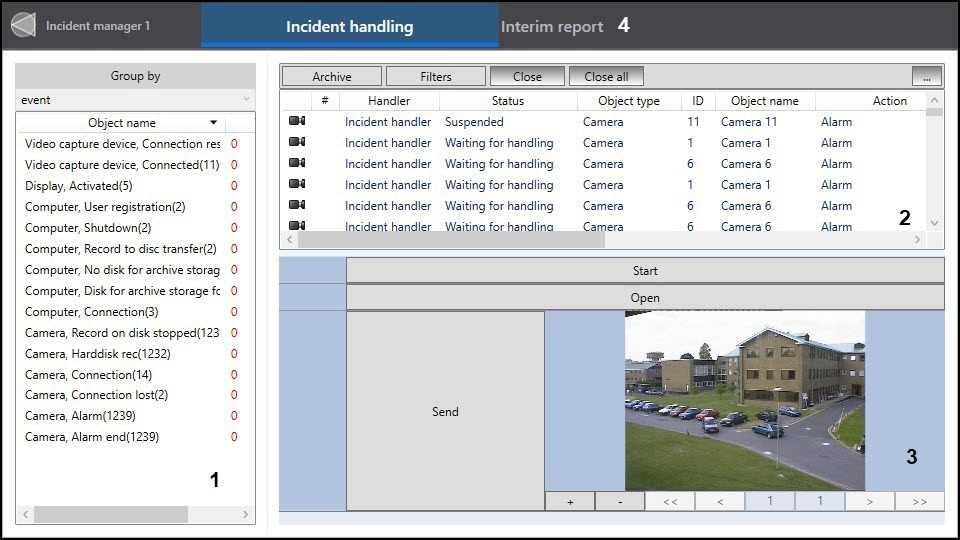Go to next frame with > button

(x=869, y=502)
